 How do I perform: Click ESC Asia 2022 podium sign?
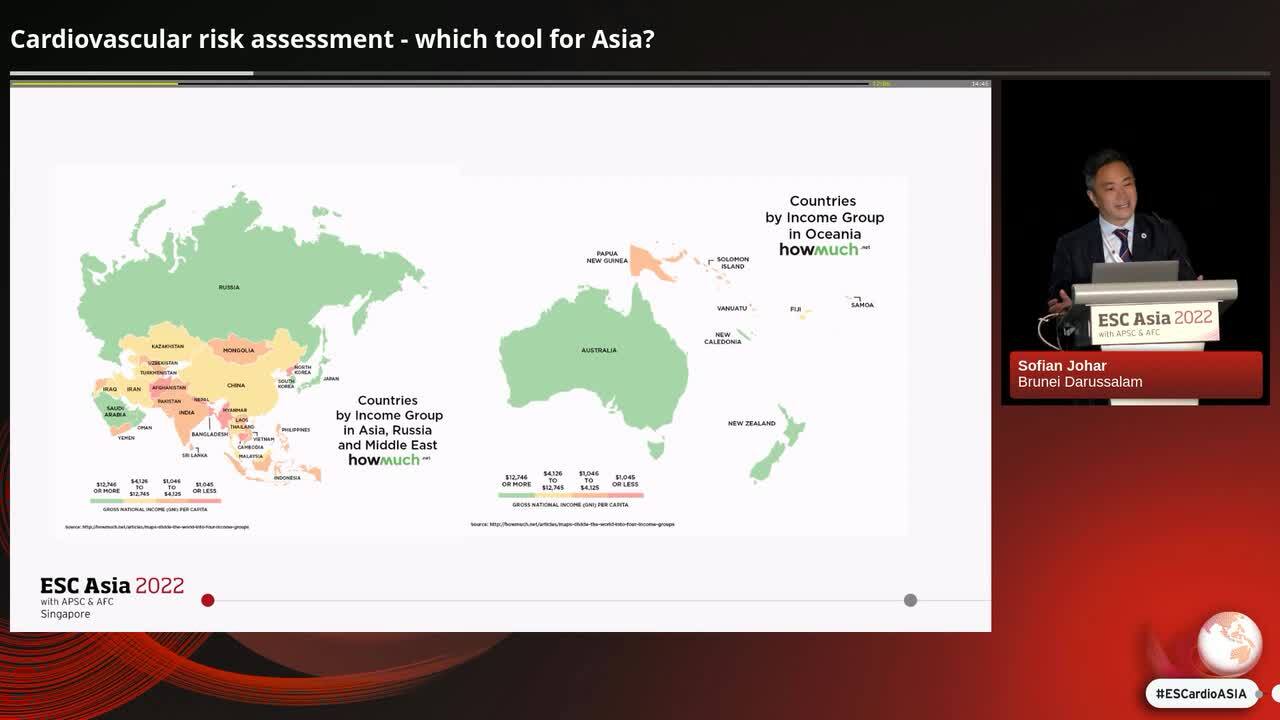[1154, 322]
